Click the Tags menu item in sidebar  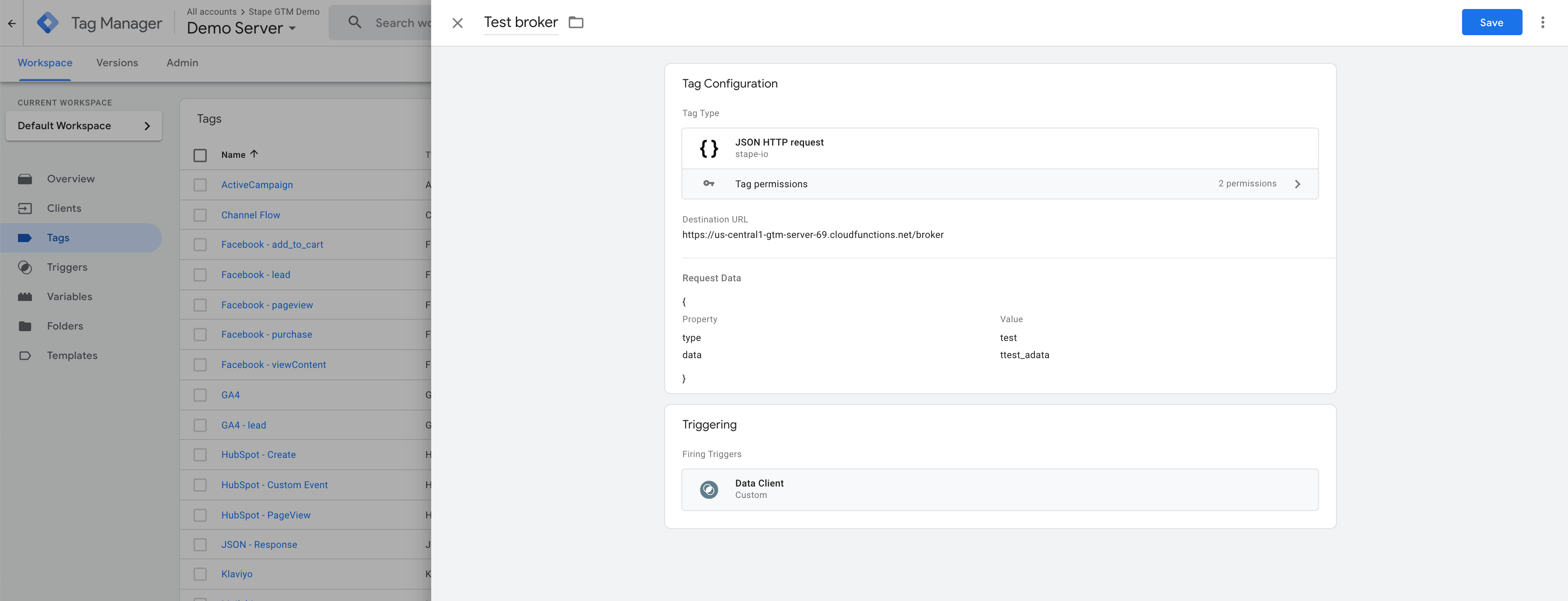57,237
